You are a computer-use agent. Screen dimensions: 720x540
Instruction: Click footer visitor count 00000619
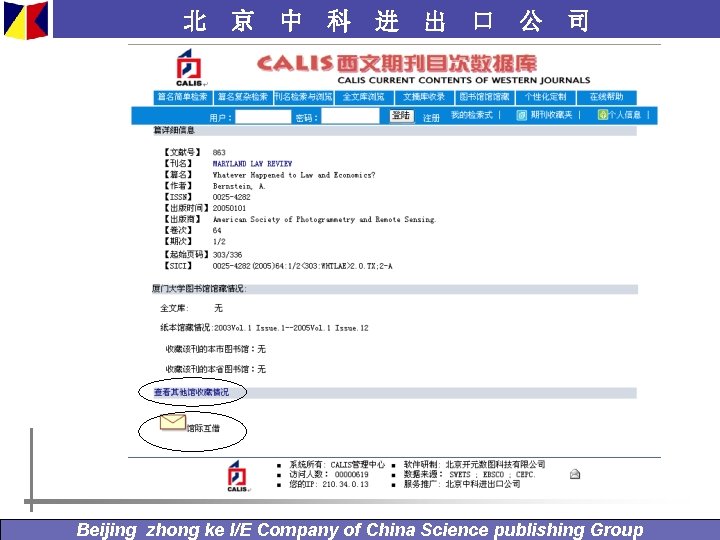[352, 474]
